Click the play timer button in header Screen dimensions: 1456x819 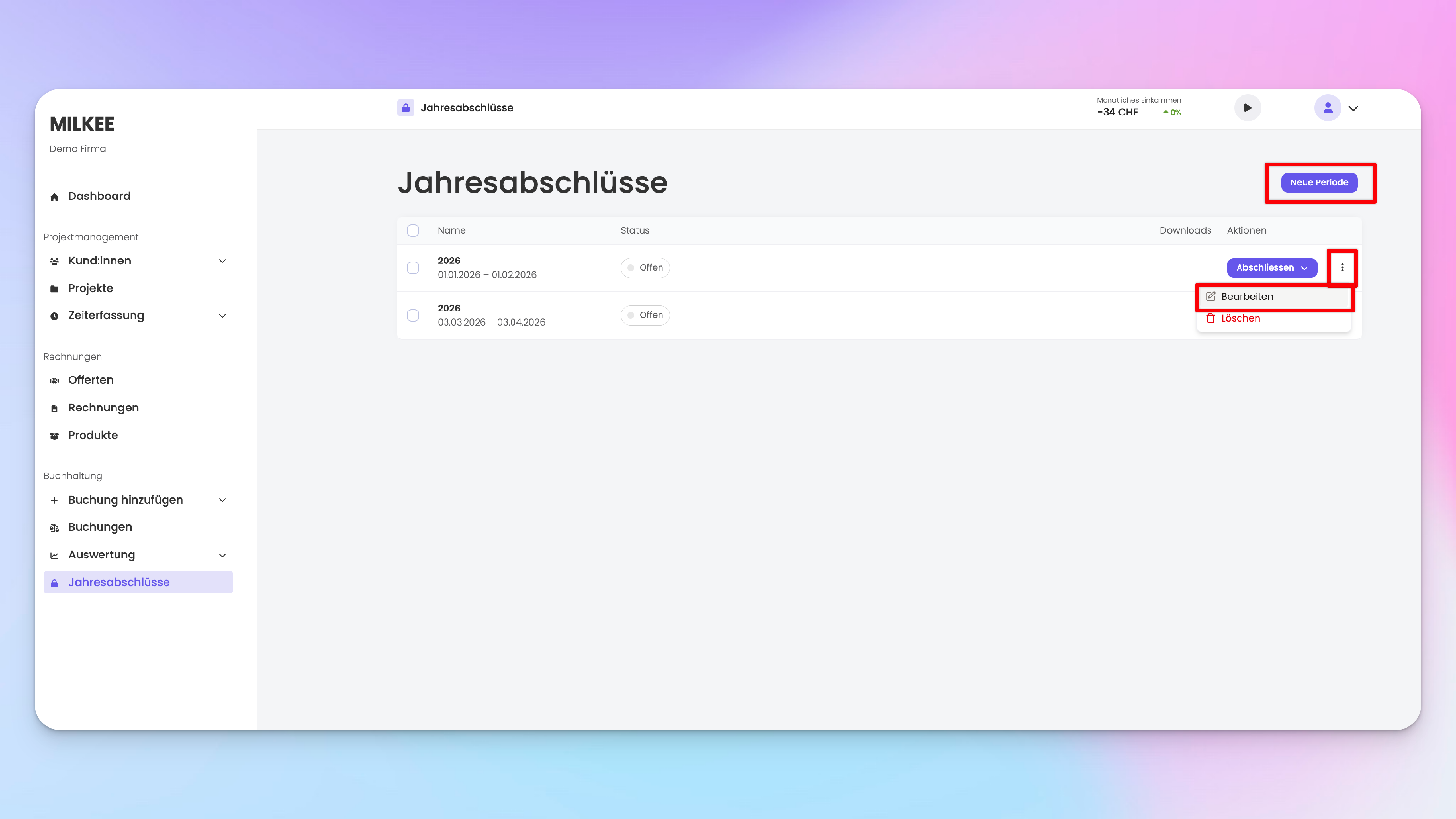tap(1247, 107)
